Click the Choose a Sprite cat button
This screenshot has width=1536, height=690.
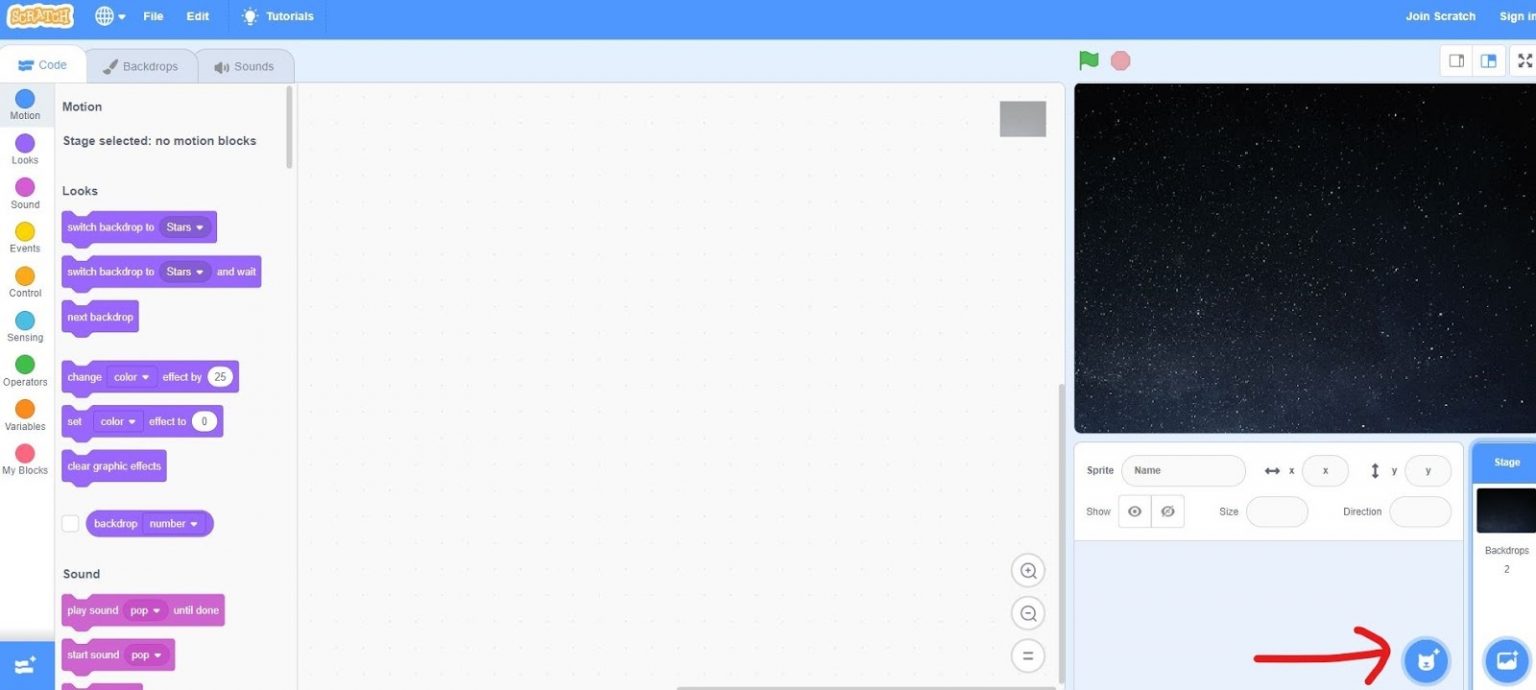point(1425,660)
